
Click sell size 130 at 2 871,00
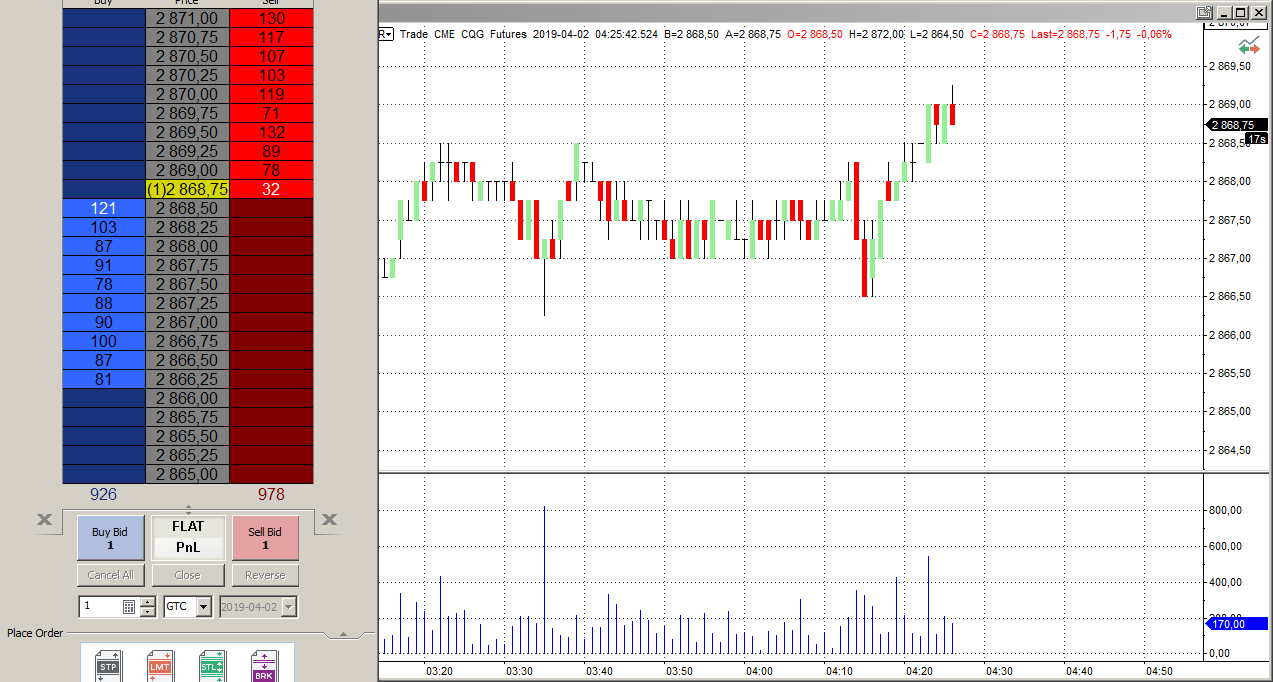(x=271, y=18)
